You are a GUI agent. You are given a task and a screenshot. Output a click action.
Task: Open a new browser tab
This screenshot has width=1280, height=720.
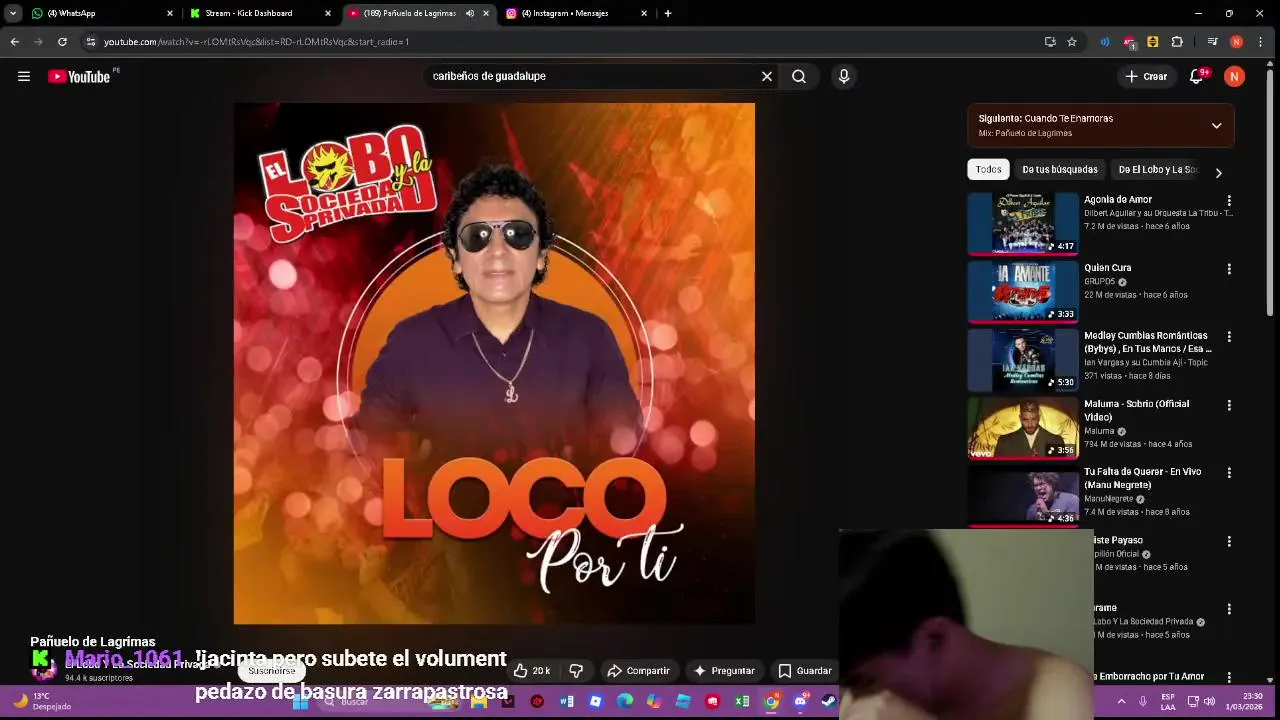pyautogui.click(x=668, y=13)
